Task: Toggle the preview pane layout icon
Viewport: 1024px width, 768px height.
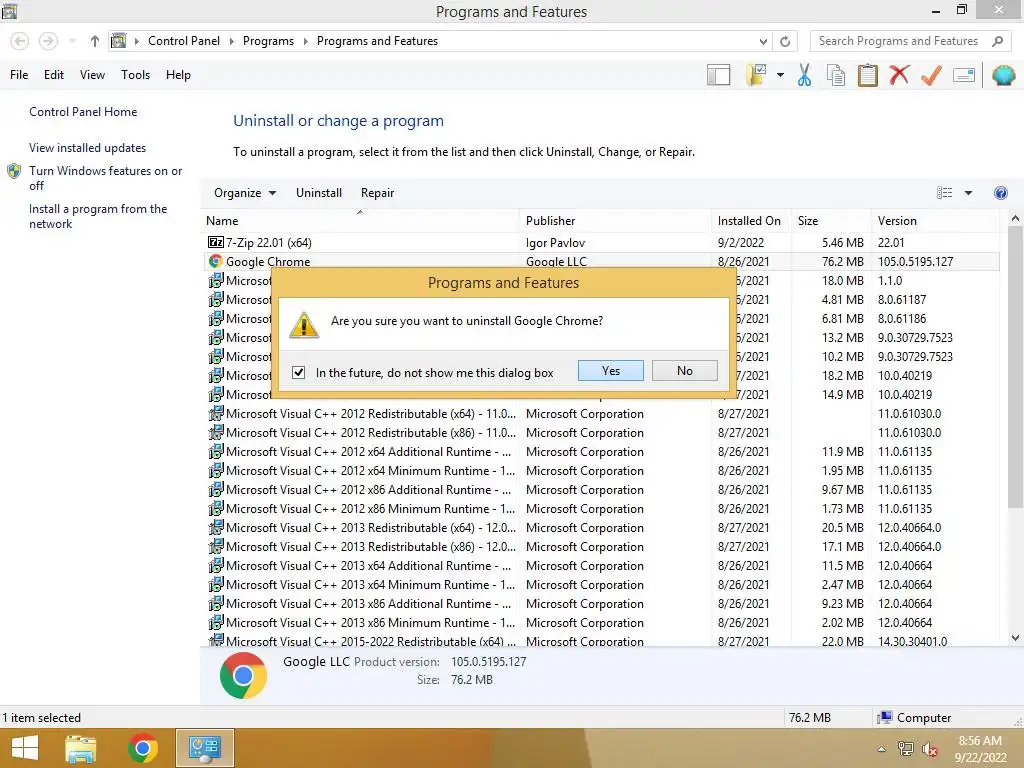Action: point(718,75)
